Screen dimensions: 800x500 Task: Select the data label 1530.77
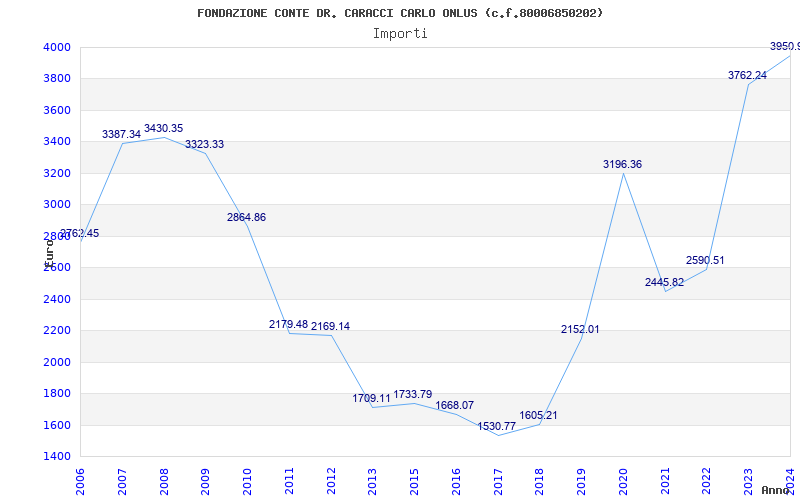pyautogui.click(x=496, y=427)
